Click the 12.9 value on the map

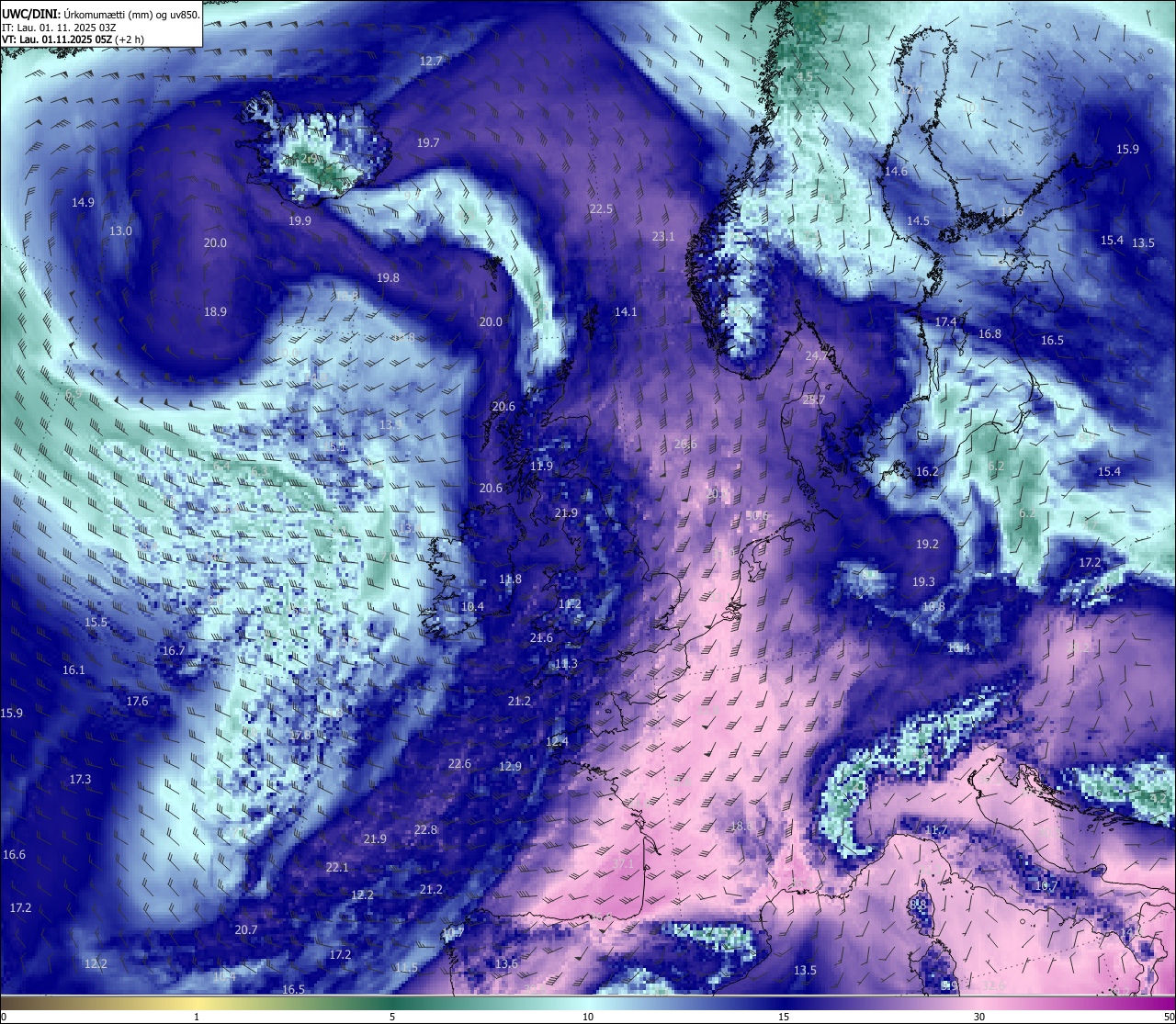pyautogui.click(x=510, y=767)
